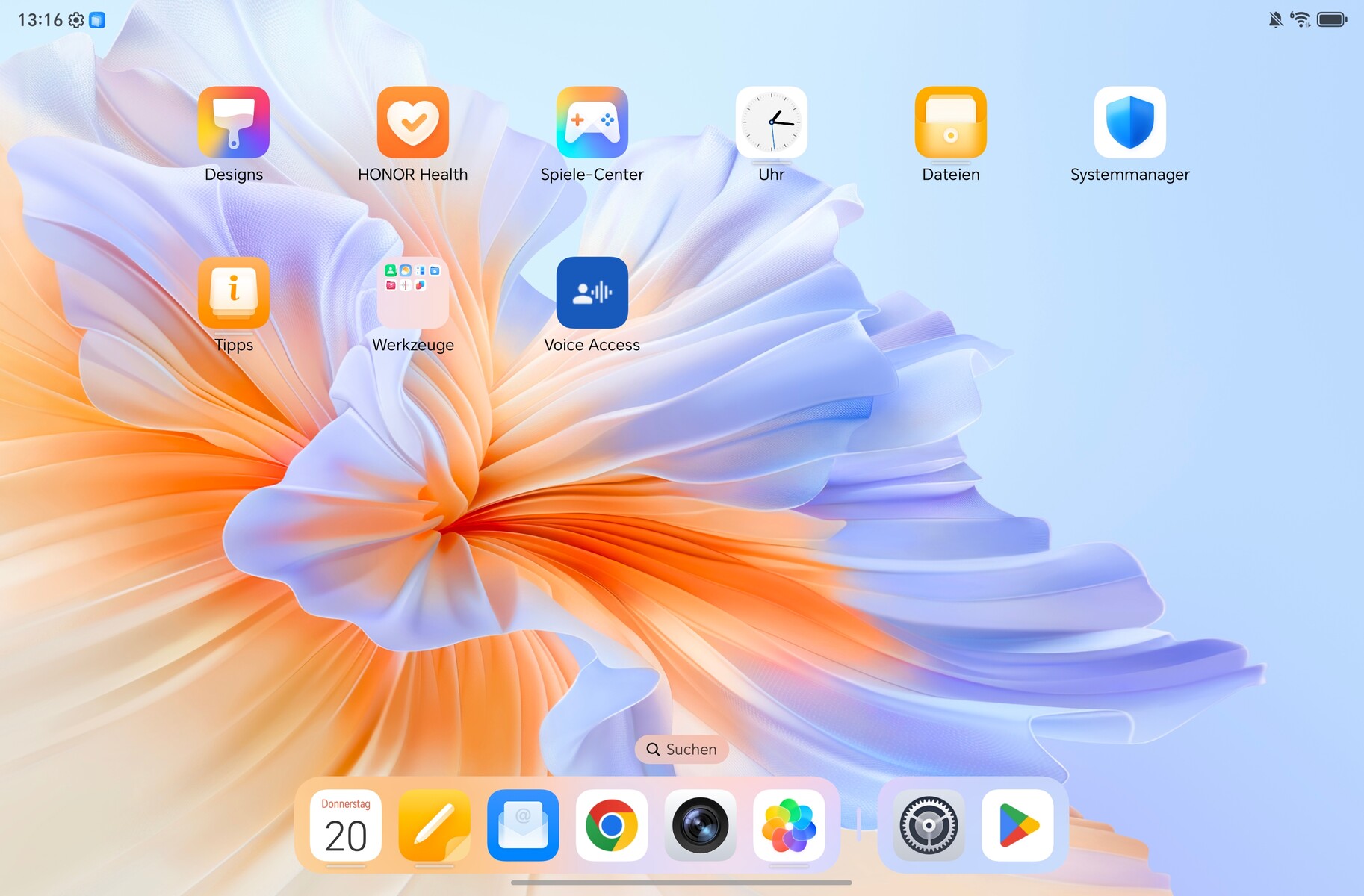The image size is (1364, 896).
Task: Open the Werkzeuge folder
Action: point(413,293)
